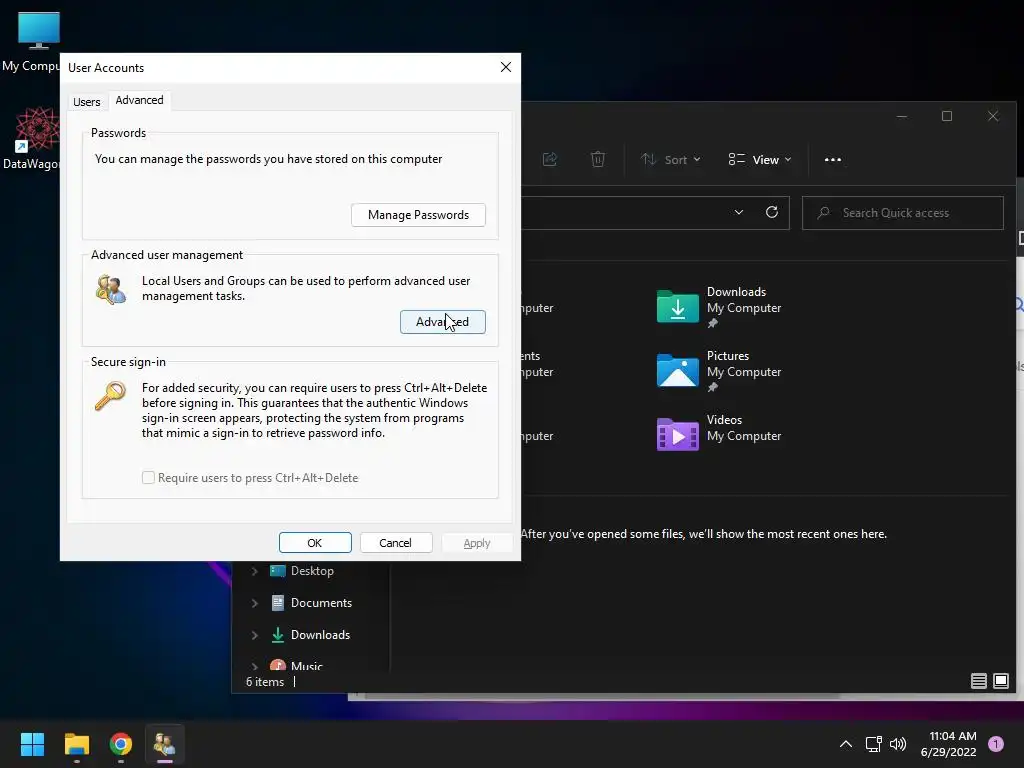Switch to details view layout icon
Viewport: 1024px width, 768px height.
[x=978, y=681]
